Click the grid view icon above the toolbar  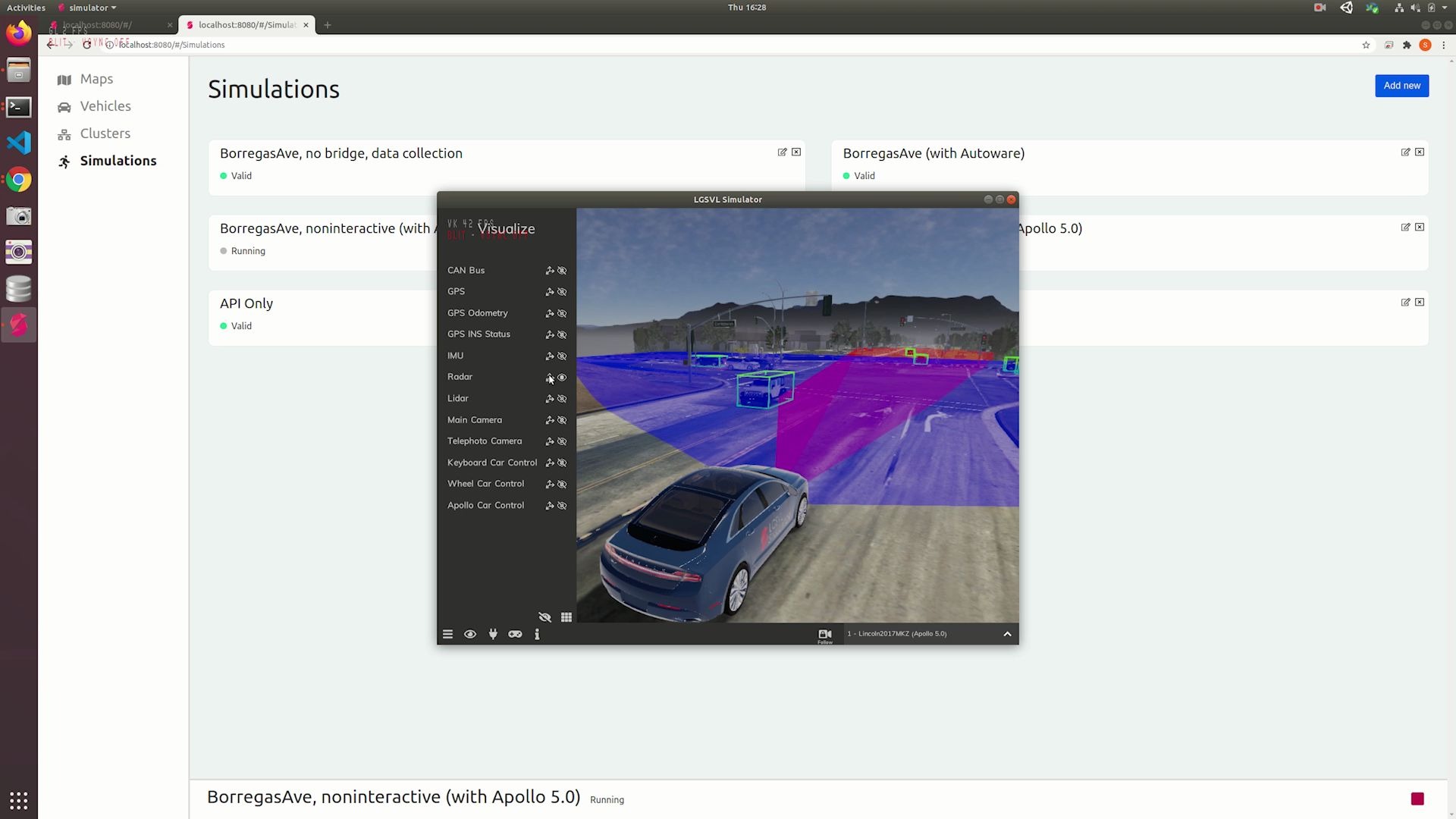[x=566, y=617]
